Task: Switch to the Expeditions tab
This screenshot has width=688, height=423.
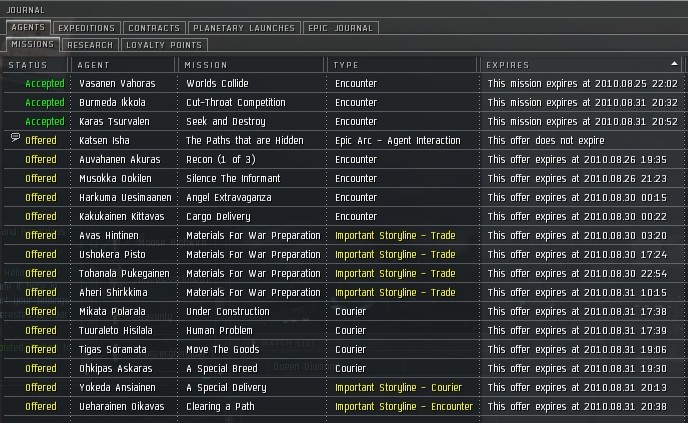Action: click(x=85, y=28)
